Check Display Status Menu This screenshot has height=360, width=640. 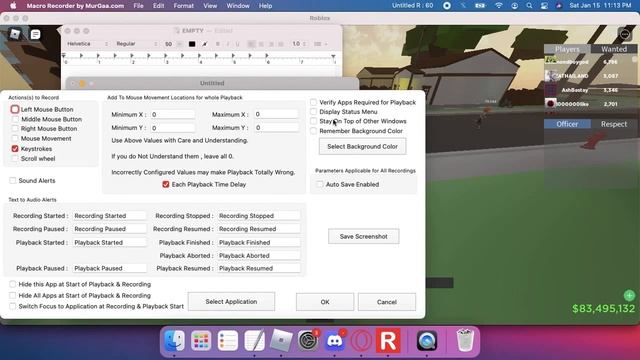click(x=313, y=111)
